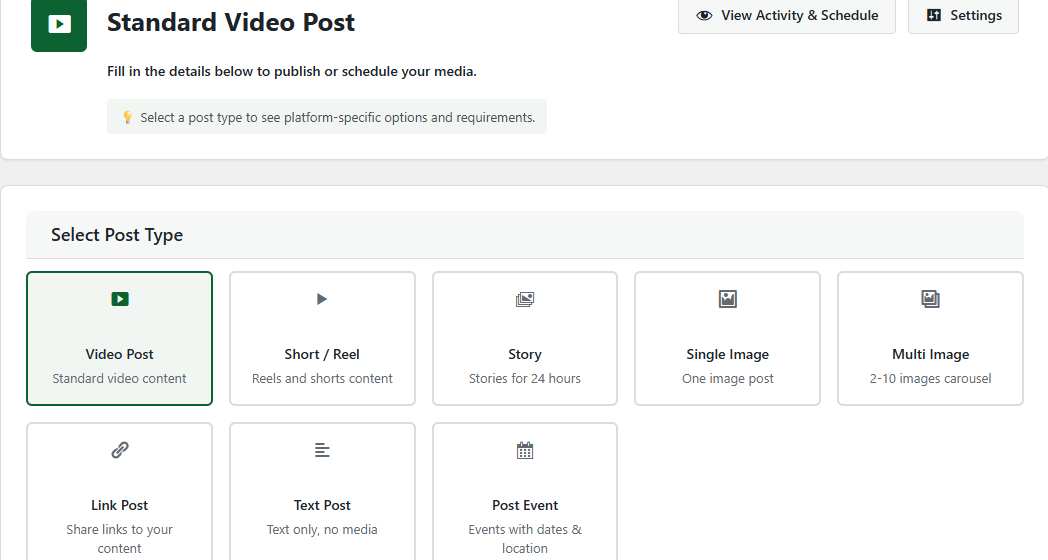Click the text 'Share links to your content'
1048x560 pixels.
[x=120, y=539]
